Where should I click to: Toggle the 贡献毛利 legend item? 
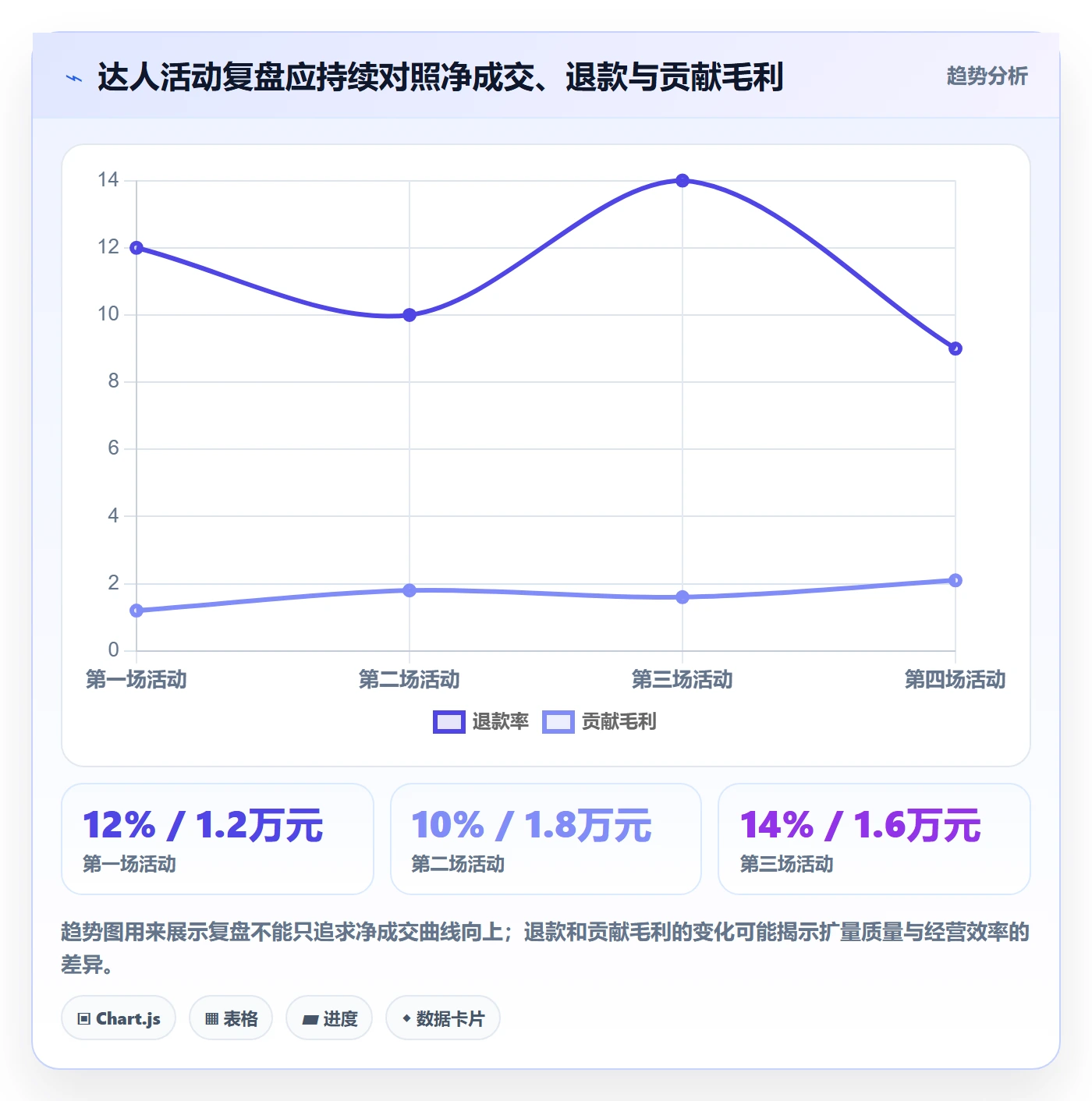point(599,722)
